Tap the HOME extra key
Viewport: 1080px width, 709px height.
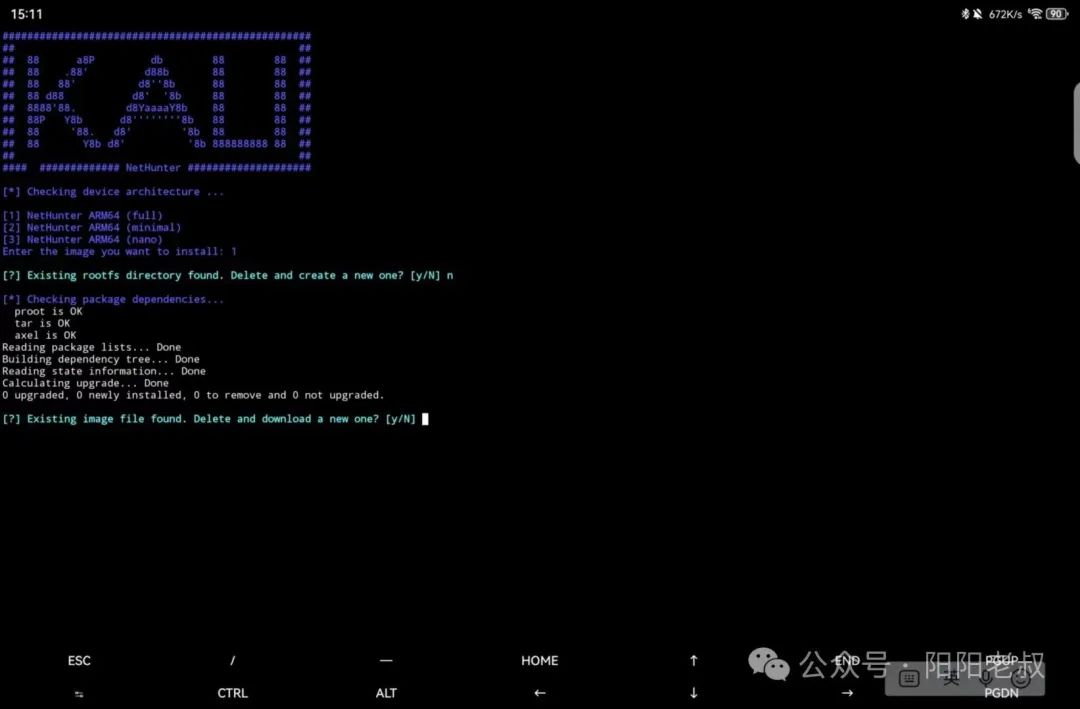click(539, 660)
